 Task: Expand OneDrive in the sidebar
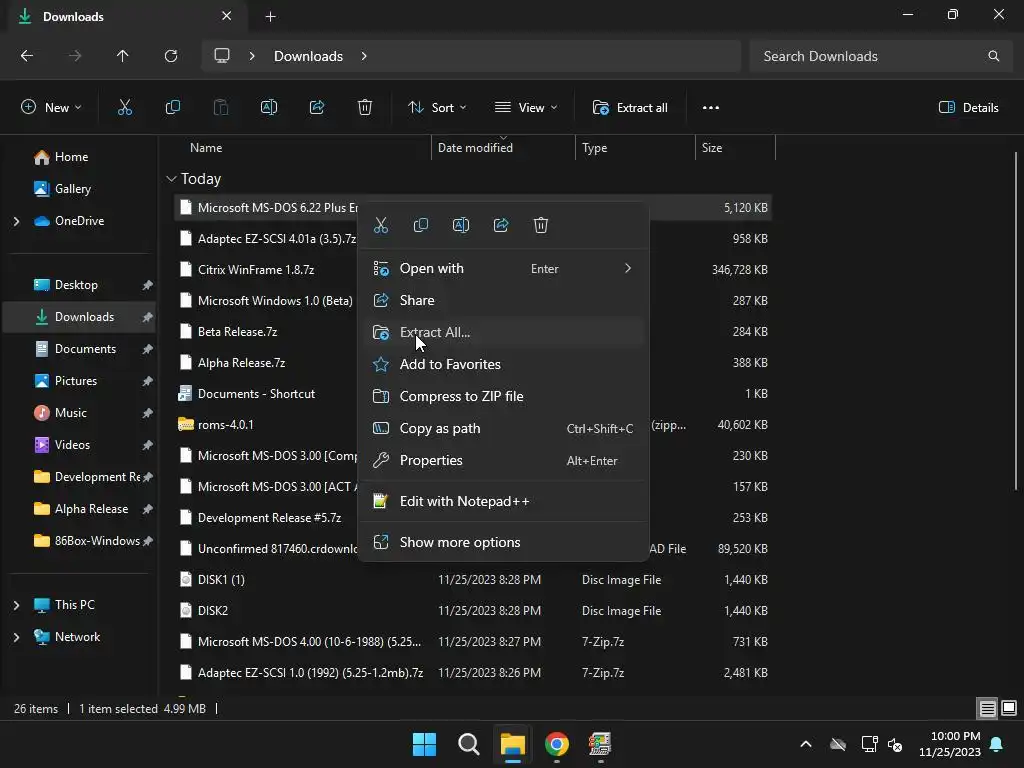[x=16, y=221]
